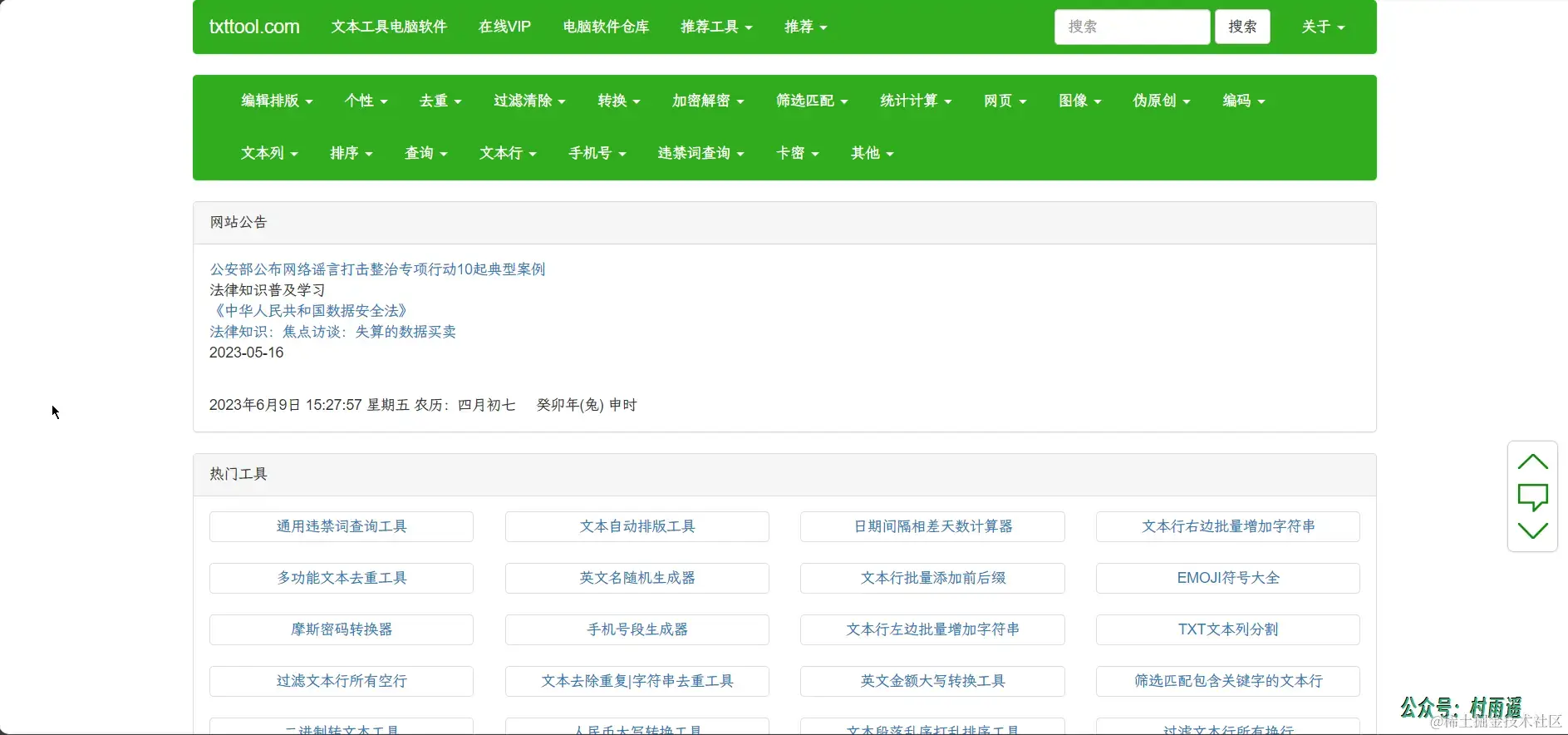Screen dimensions: 1568x735
Task: Open the 卡密 menu
Action: [x=798, y=153]
